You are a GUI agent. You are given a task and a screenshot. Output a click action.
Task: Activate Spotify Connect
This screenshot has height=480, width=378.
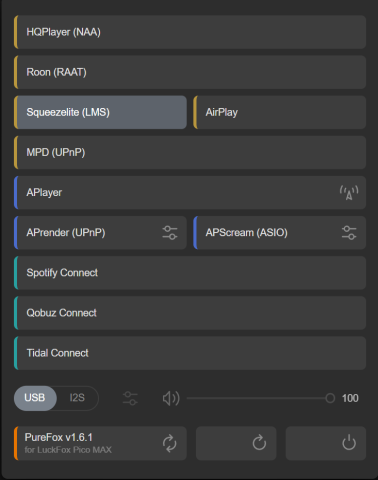coord(190,273)
